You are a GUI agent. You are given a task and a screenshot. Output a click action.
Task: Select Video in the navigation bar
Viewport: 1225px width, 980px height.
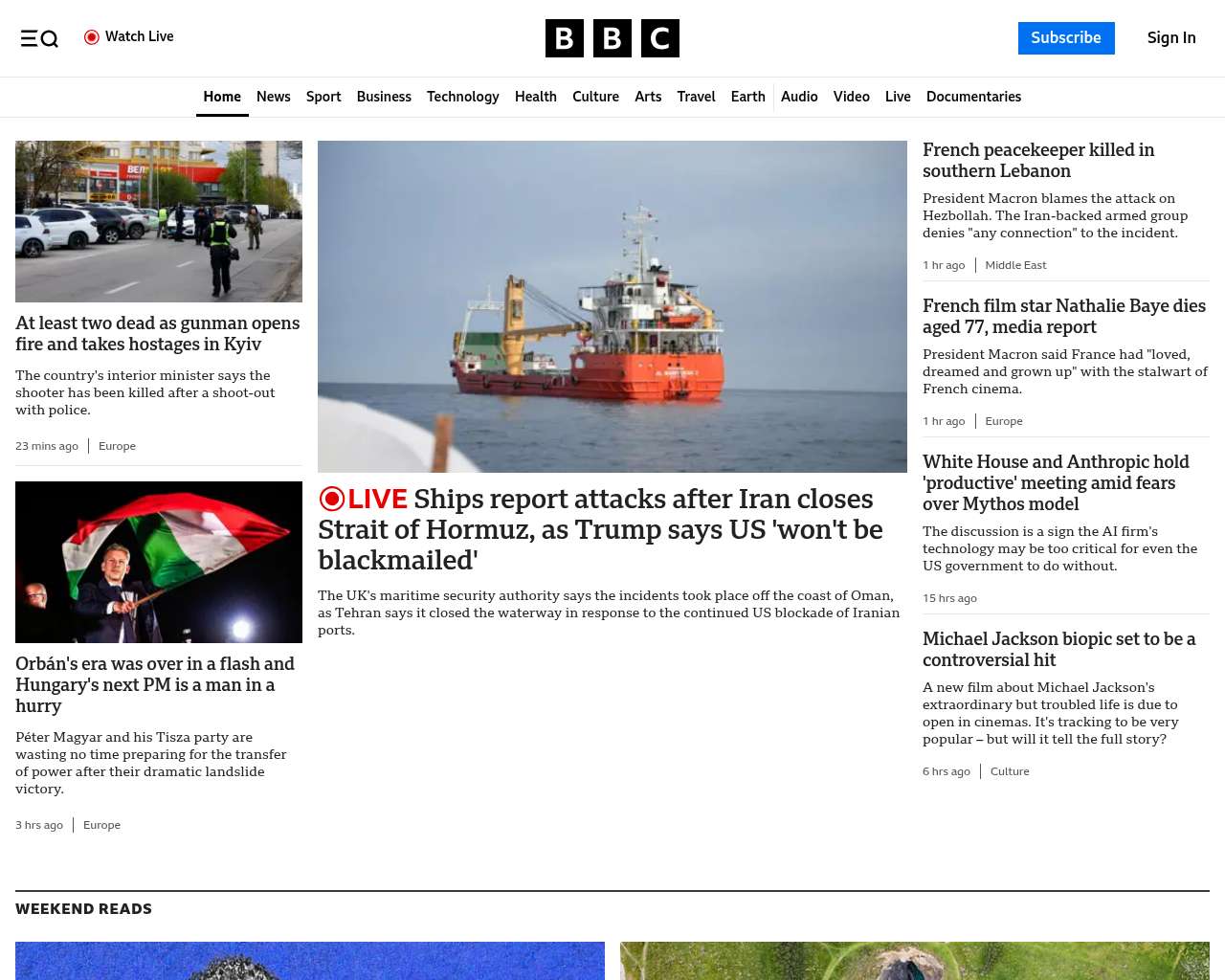pos(852,97)
